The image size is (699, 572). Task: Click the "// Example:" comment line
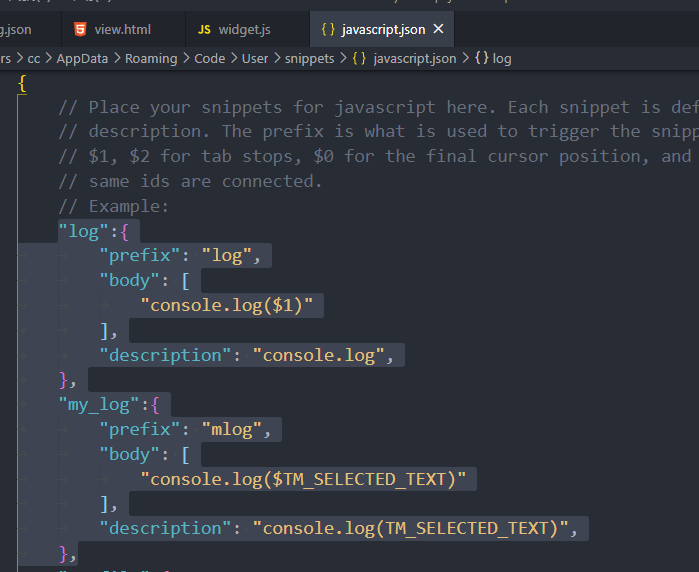pos(114,206)
